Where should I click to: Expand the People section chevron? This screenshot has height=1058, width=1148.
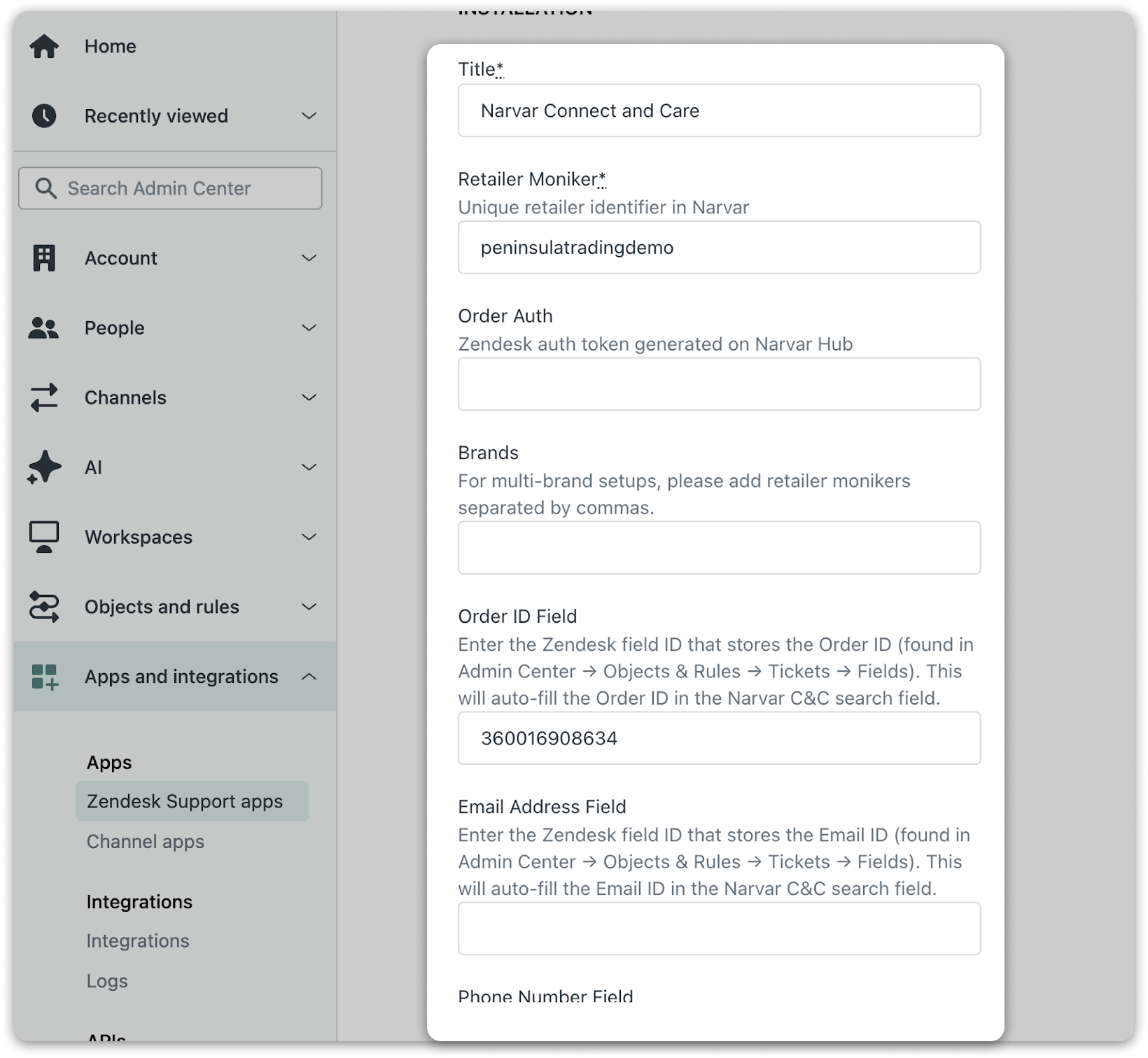pos(309,328)
